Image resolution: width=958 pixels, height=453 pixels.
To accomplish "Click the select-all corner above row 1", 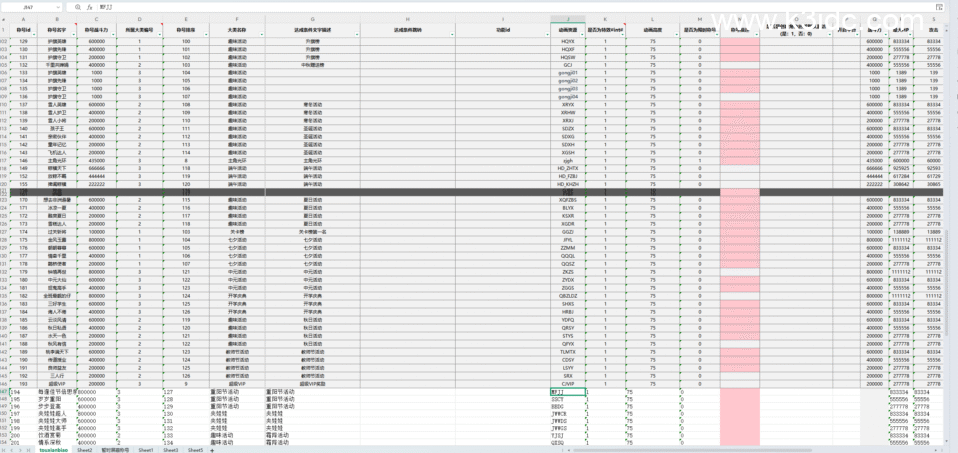I will click(x=6, y=18).
